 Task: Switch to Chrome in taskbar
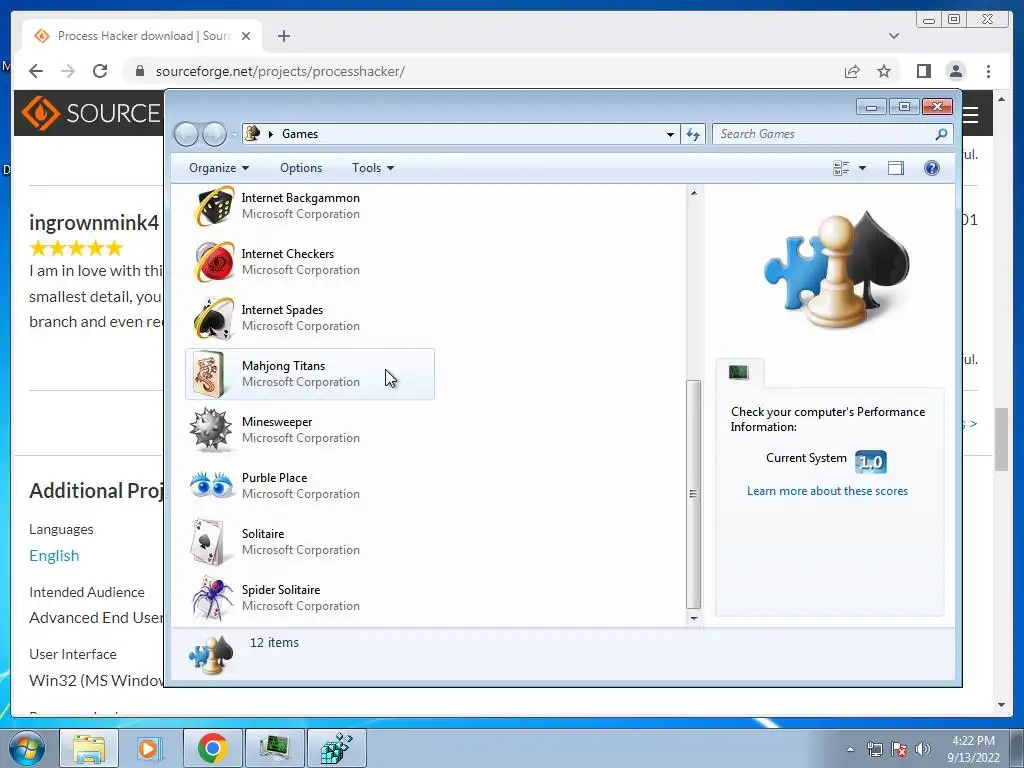click(x=212, y=748)
